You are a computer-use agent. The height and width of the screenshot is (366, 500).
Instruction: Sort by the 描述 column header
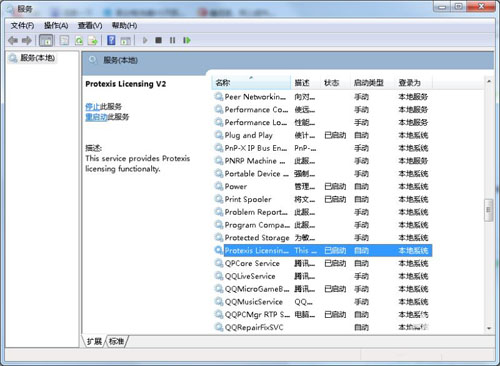click(x=305, y=83)
